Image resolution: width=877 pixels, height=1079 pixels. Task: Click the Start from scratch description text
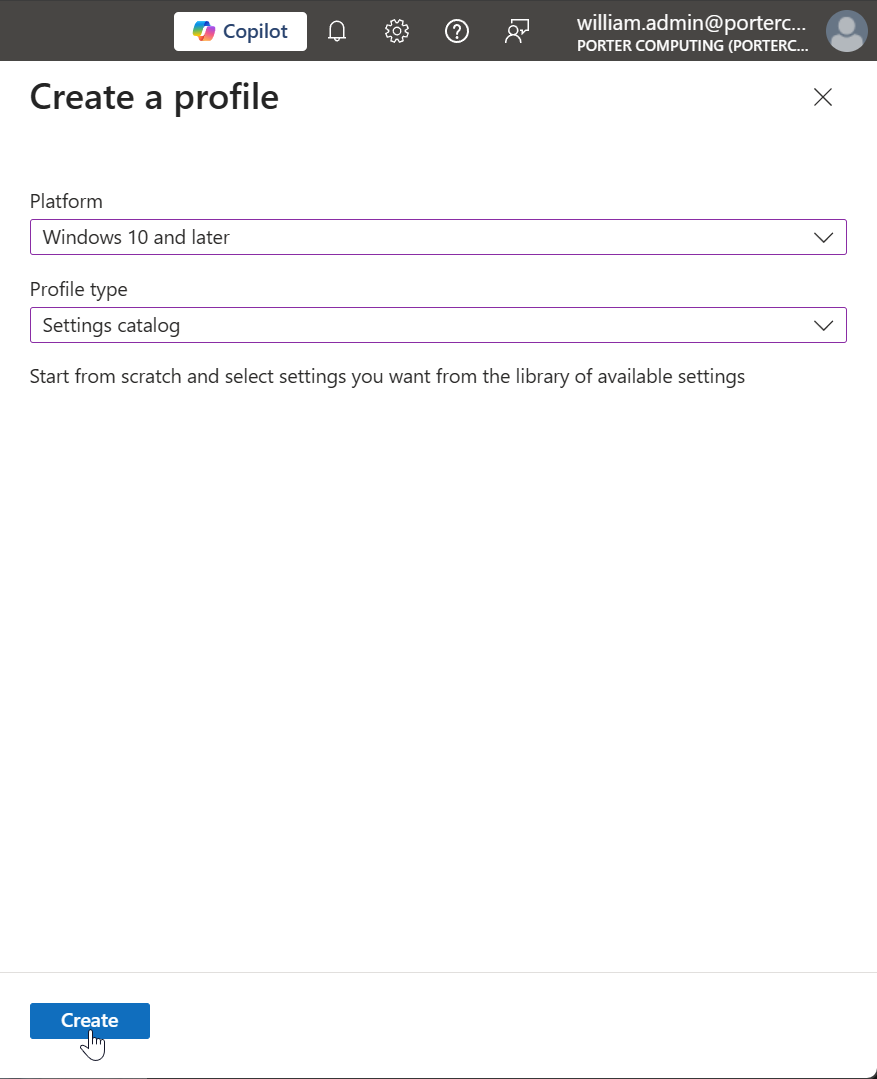point(387,377)
